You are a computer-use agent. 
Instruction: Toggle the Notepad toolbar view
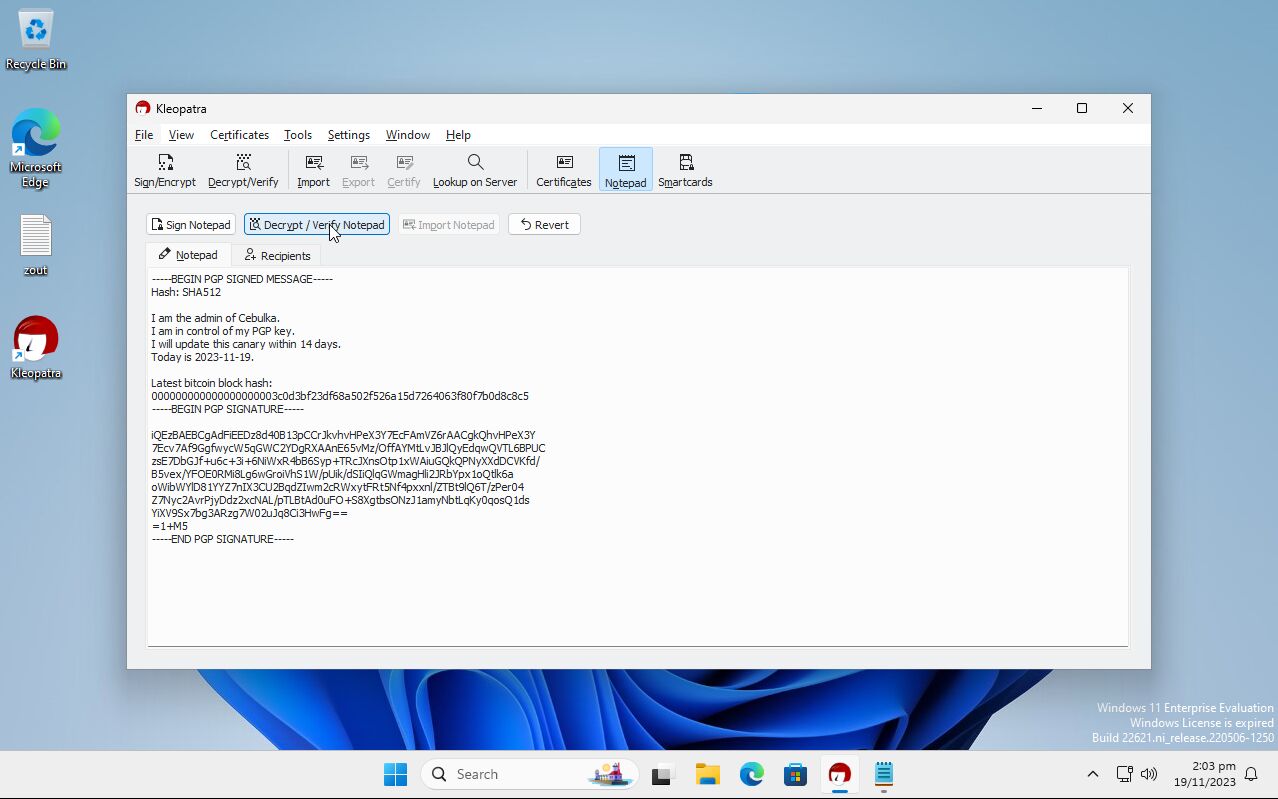625,170
